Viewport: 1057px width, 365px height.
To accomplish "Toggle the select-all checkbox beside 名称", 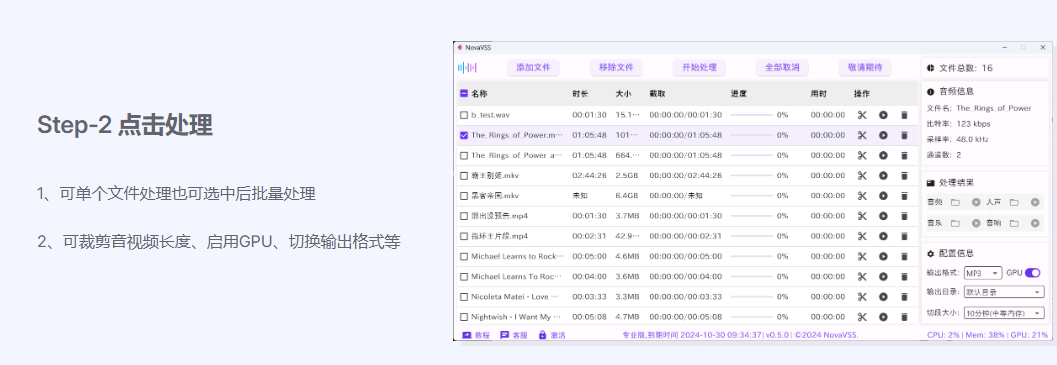I will click(464, 94).
